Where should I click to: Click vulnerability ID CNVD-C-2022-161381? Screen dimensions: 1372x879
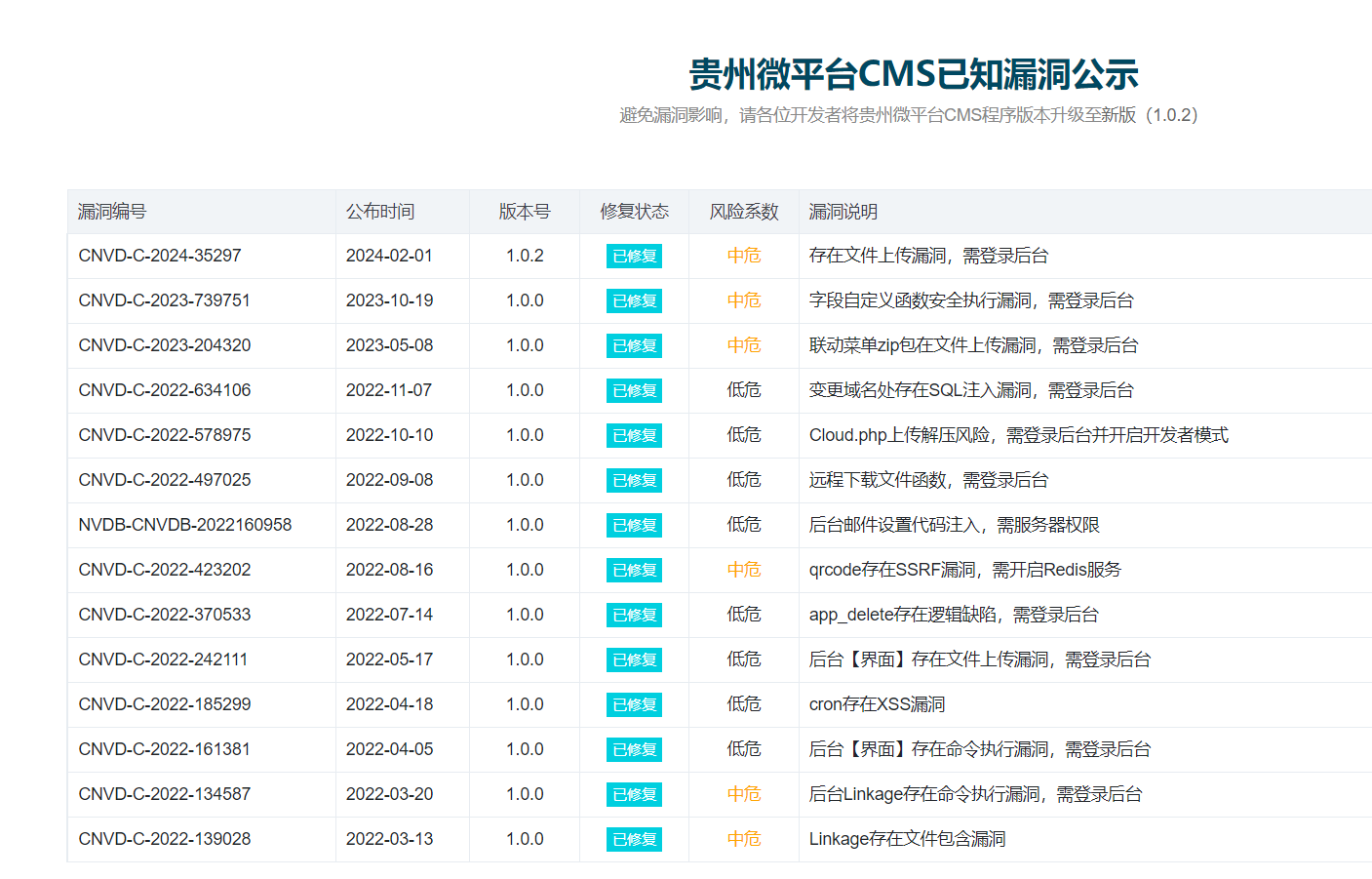(165, 749)
